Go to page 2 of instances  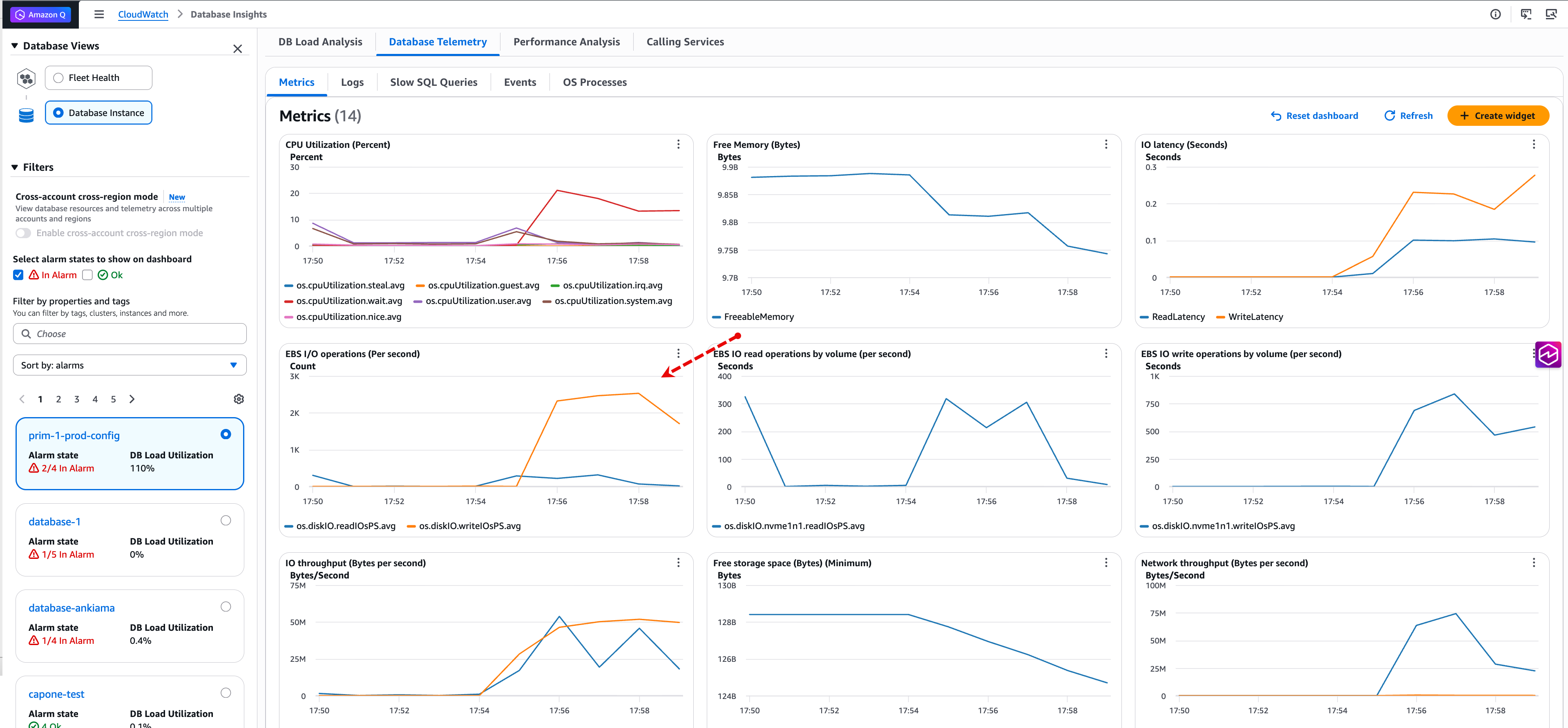[x=58, y=399]
